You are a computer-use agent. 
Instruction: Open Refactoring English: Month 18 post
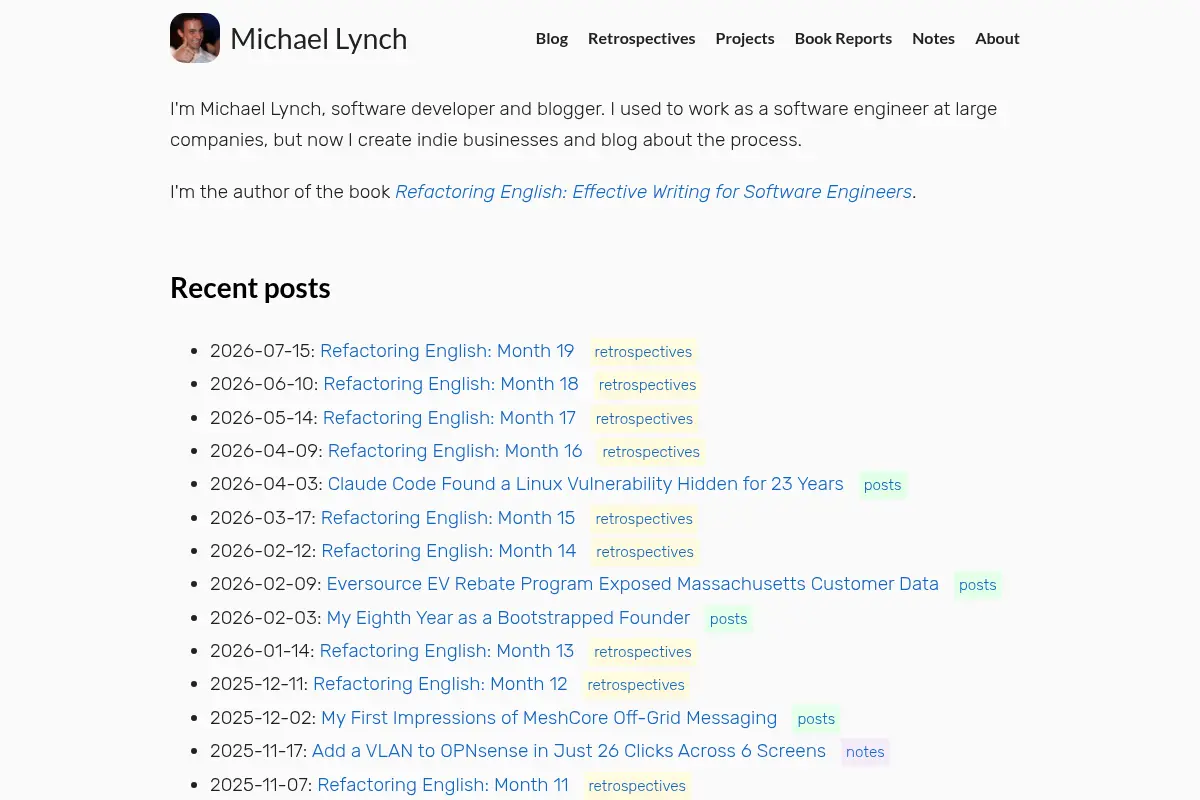(451, 384)
